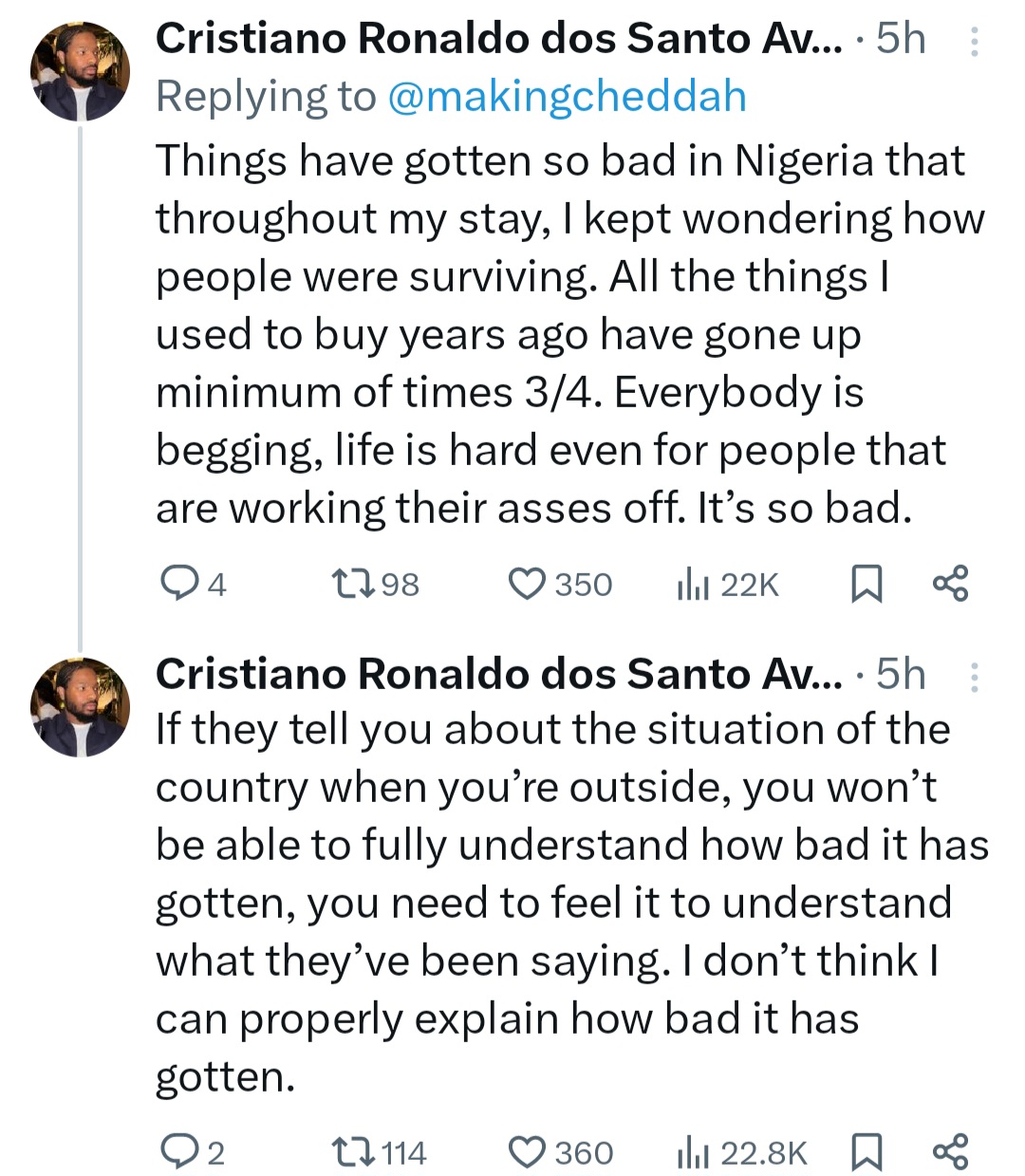Retweet the second tweet with 114 reposts
Screen dimensions: 1025x1176
[354, 1152]
